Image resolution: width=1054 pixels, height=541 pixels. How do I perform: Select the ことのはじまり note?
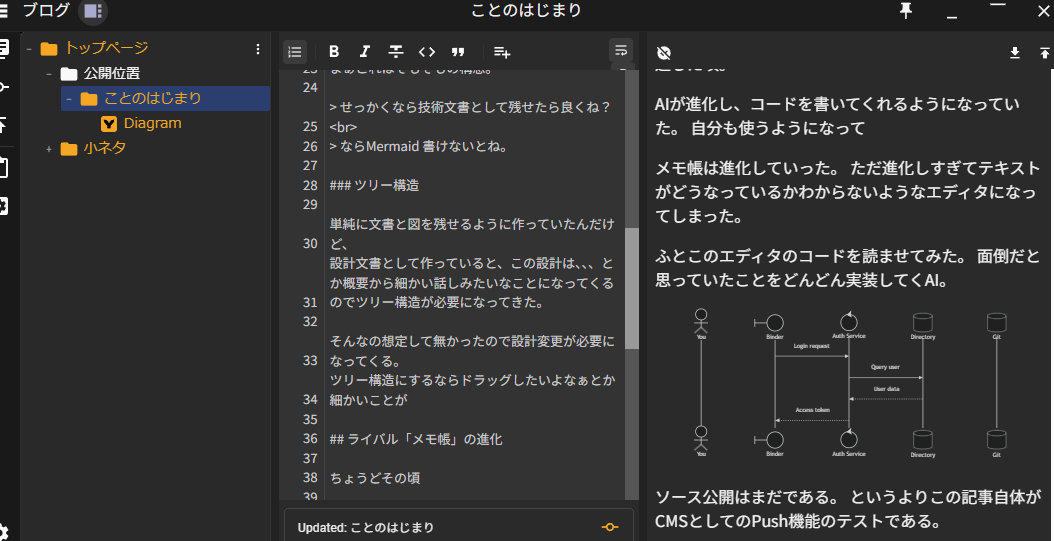(x=152, y=98)
